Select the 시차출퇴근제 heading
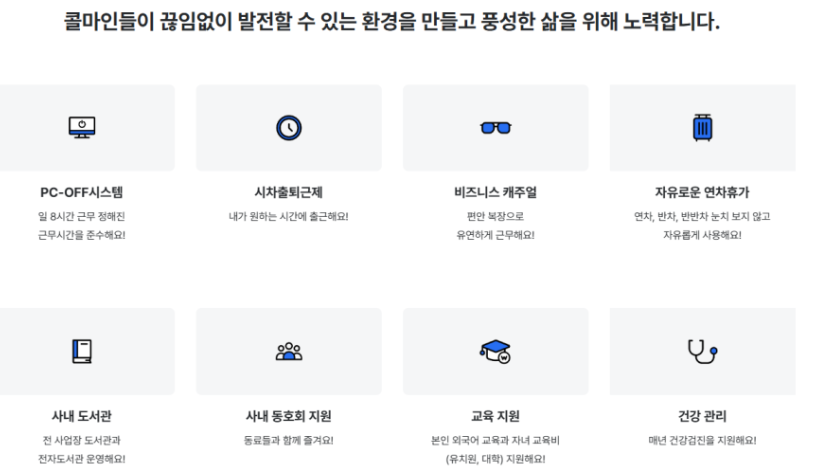This screenshot has height=471, width=828. click(x=289, y=192)
